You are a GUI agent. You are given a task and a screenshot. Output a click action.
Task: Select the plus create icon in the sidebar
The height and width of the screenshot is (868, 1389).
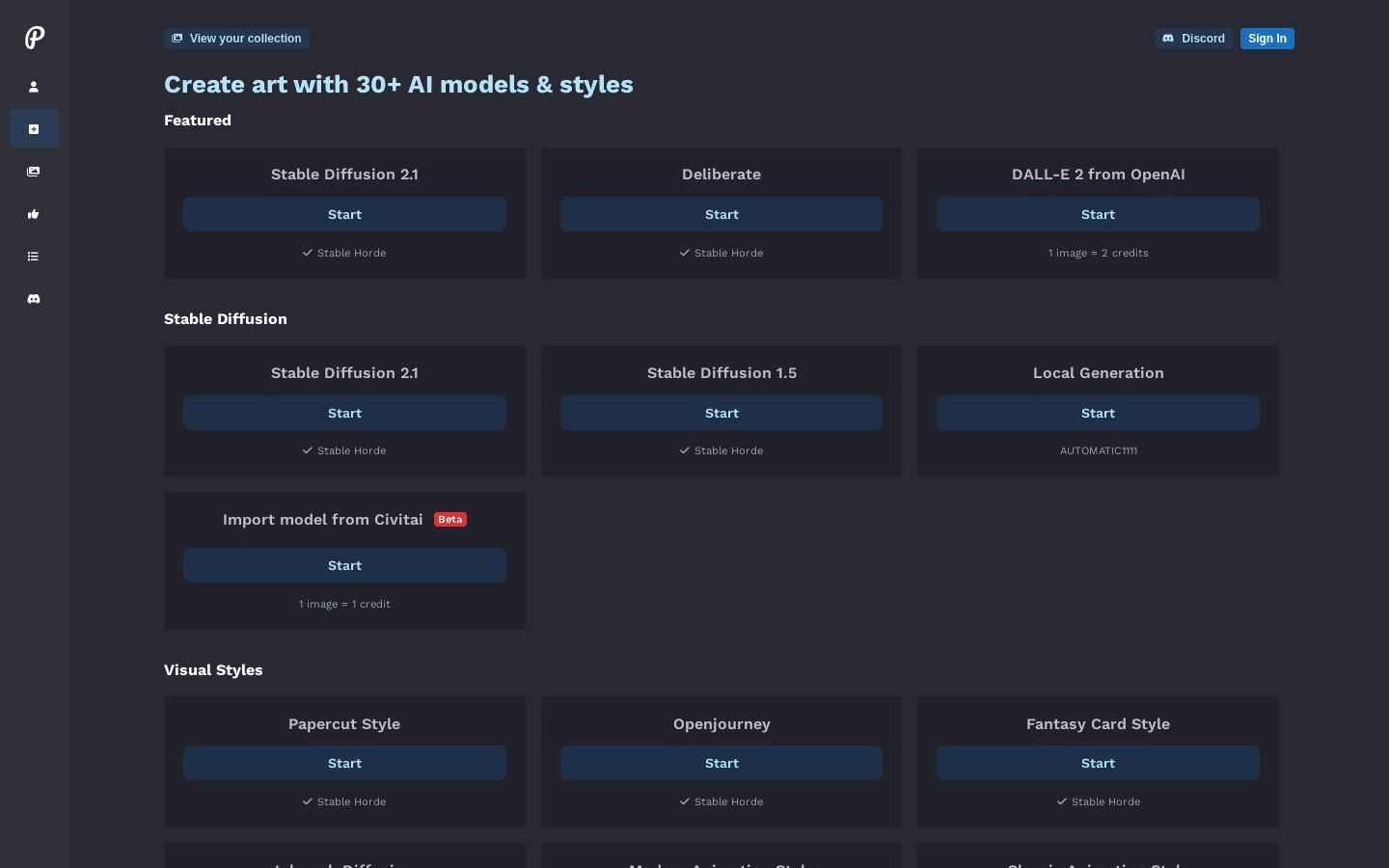tap(34, 129)
